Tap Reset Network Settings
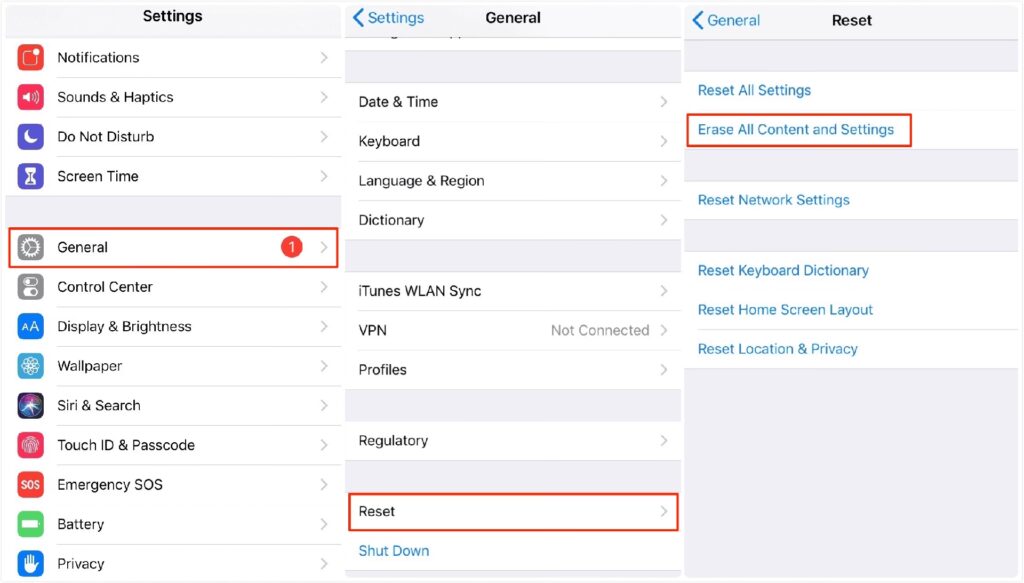 [x=774, y=200]
